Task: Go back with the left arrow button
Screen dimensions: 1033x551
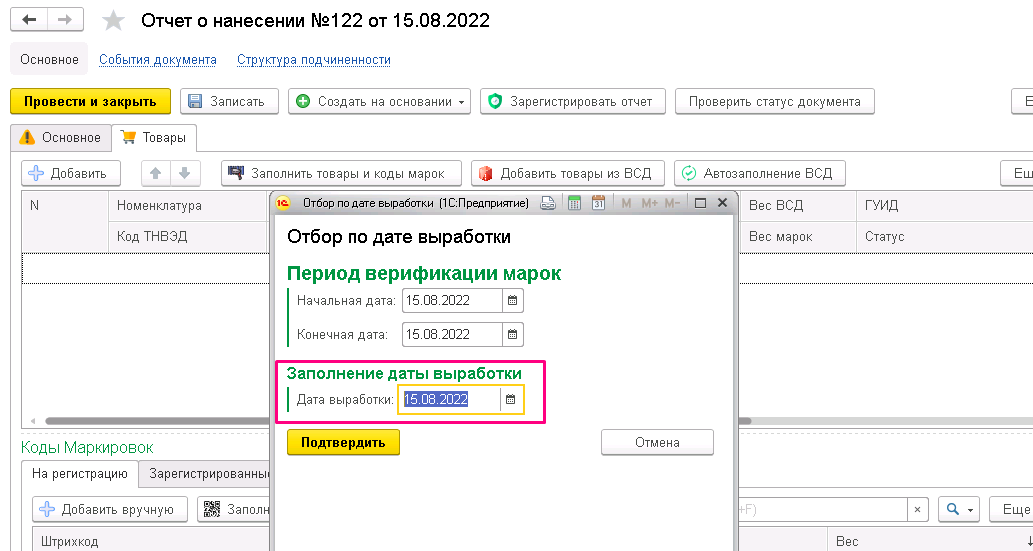Action: point(29,20)
